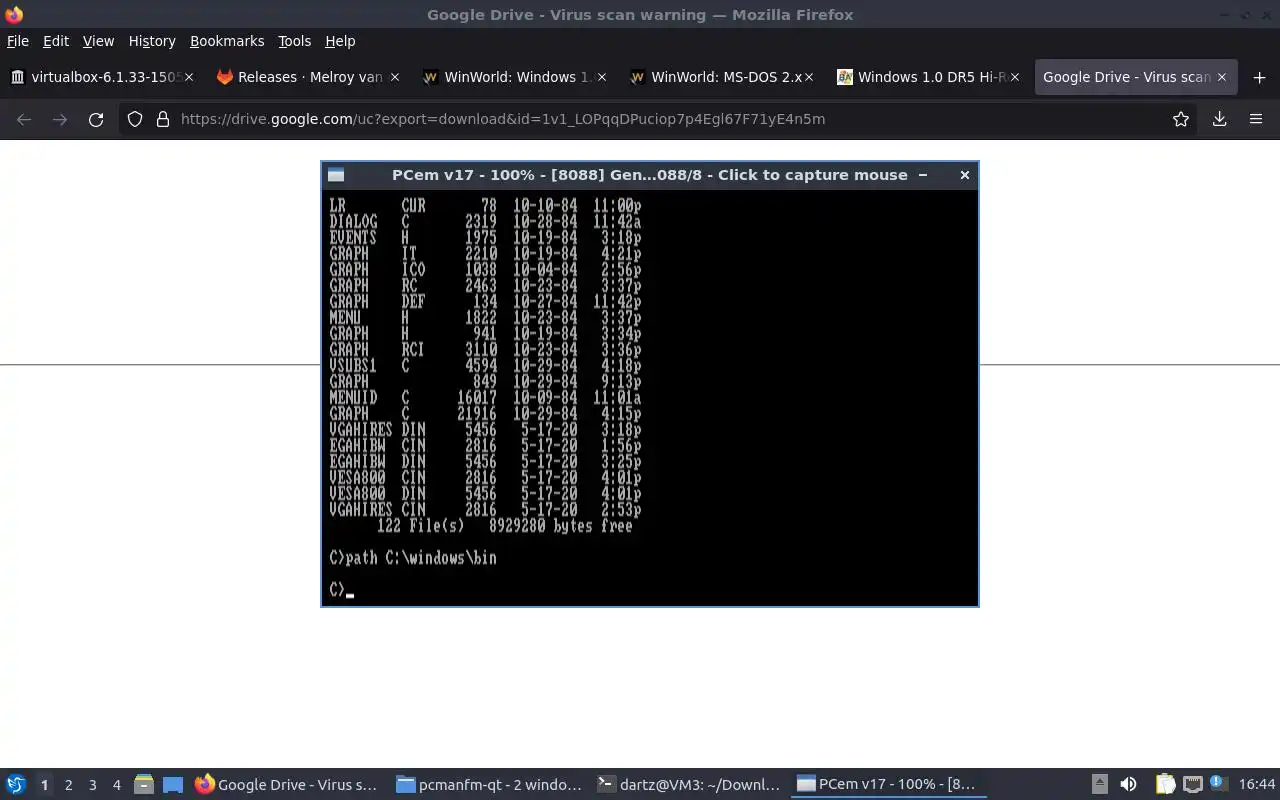Click the PCem v17 title bar
This screenshot has width=1280, height=800.
(650, 175)
